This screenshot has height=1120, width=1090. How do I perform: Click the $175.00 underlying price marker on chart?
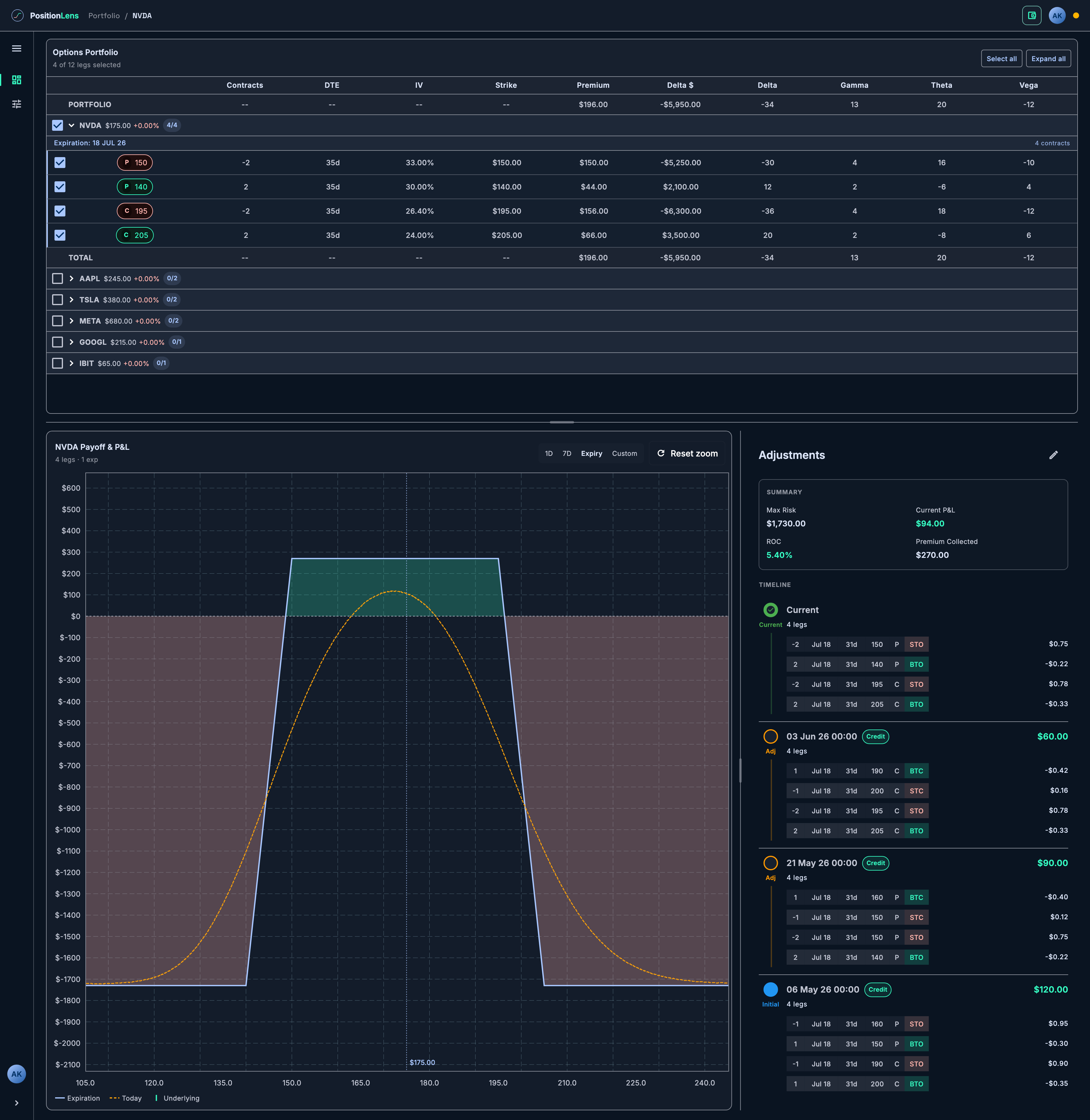(x=422, y=1062)
